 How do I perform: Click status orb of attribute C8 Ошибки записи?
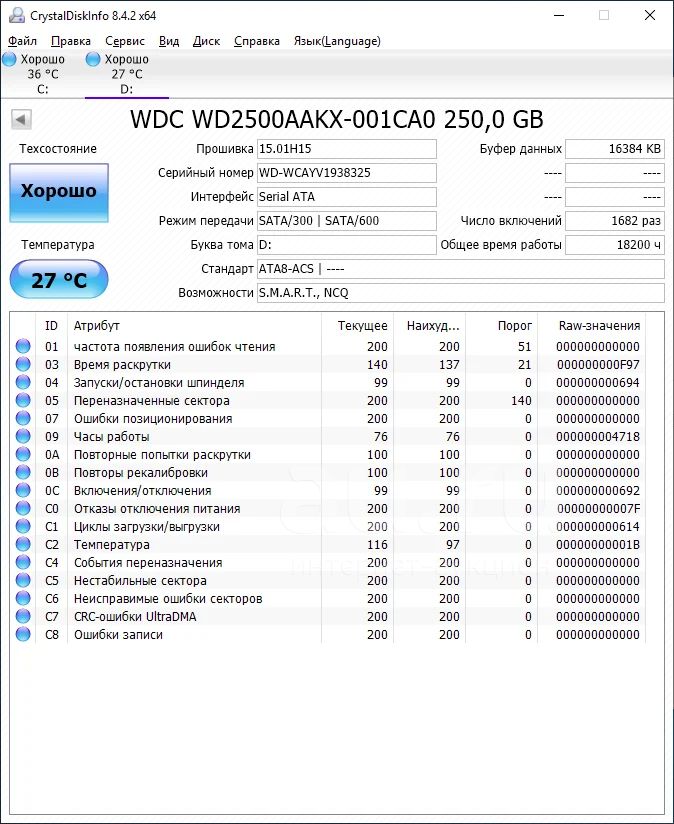click(23, 634)
